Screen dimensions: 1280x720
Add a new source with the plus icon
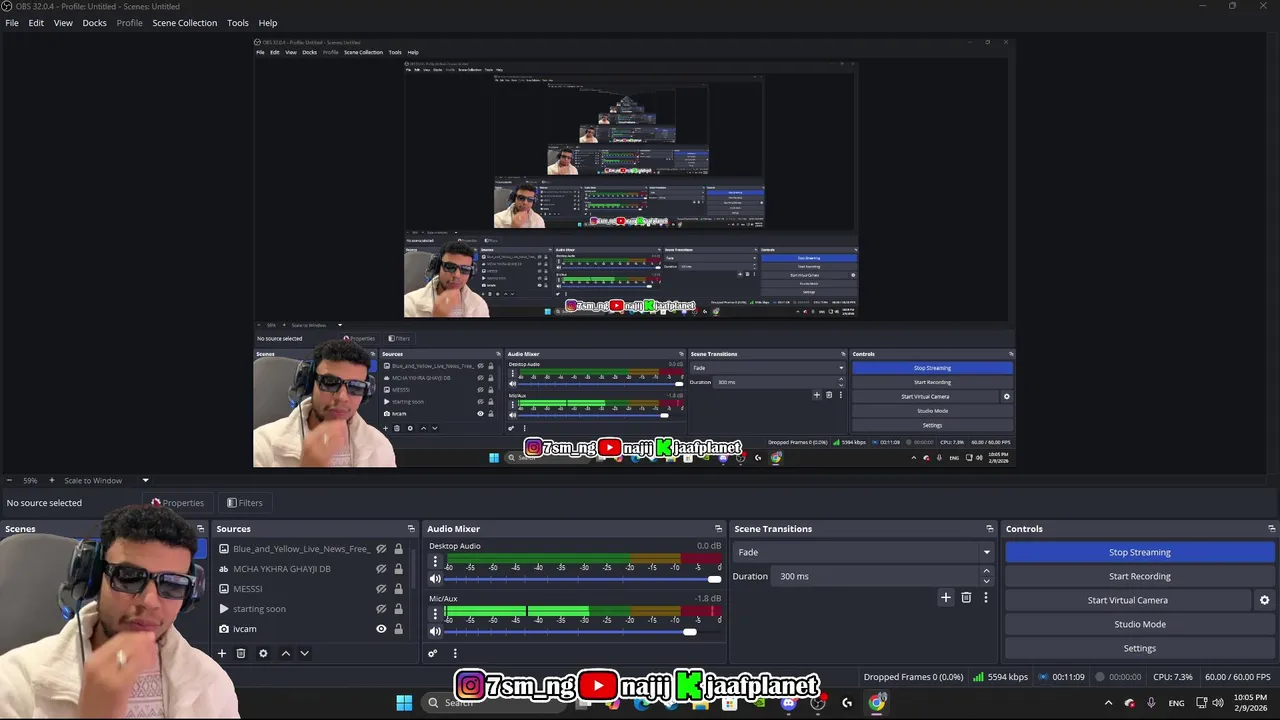pos(222,653)
